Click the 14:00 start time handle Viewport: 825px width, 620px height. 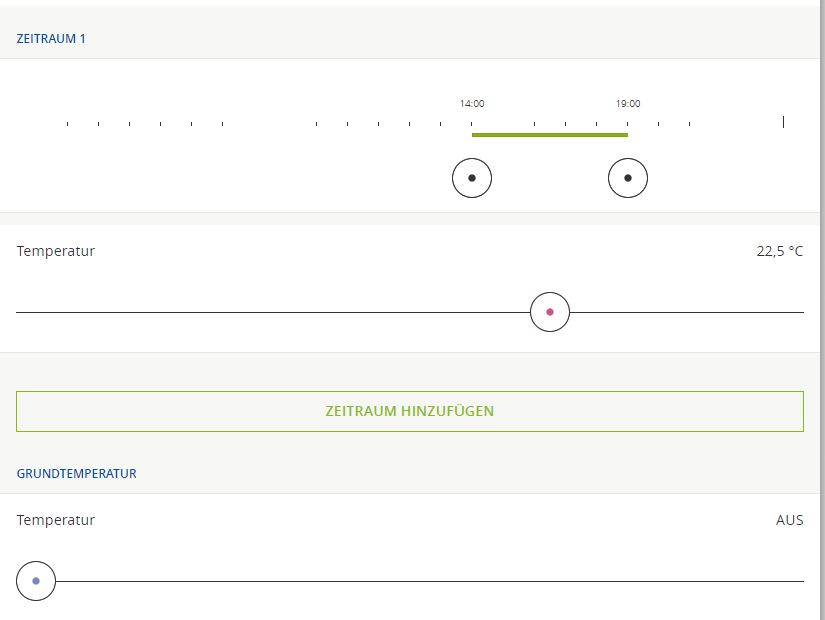point(472,179)
